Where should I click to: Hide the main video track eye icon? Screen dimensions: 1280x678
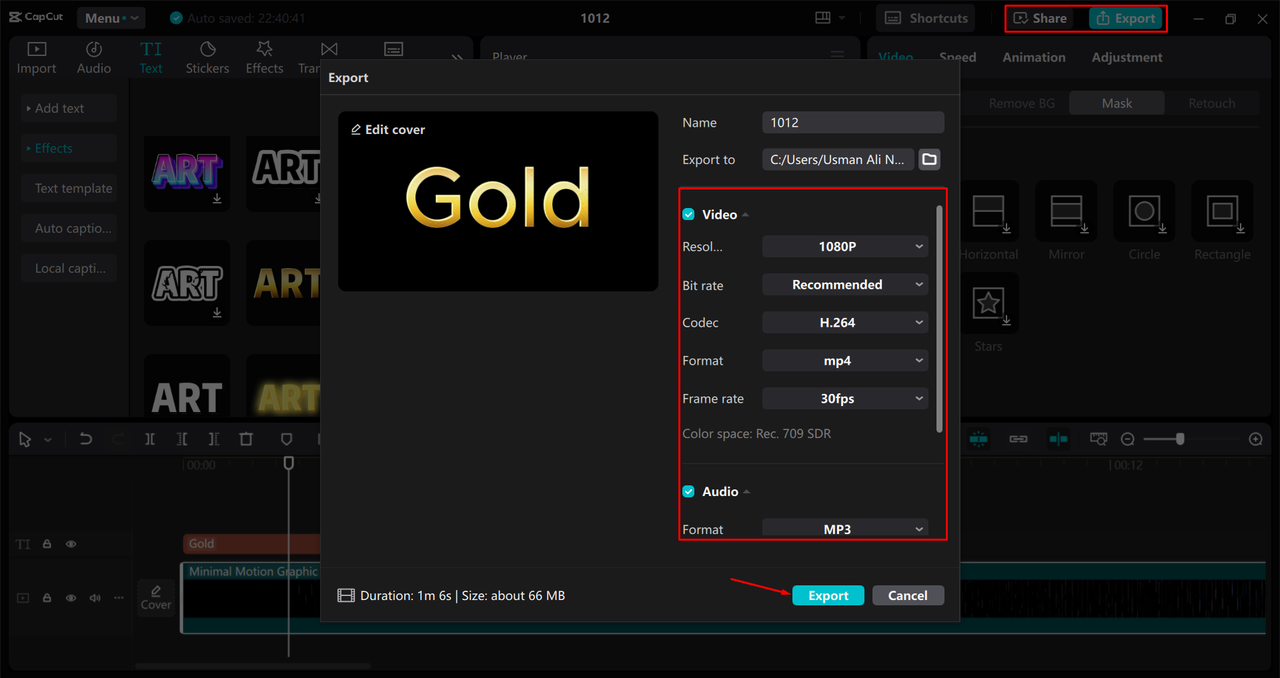(71, 598)
